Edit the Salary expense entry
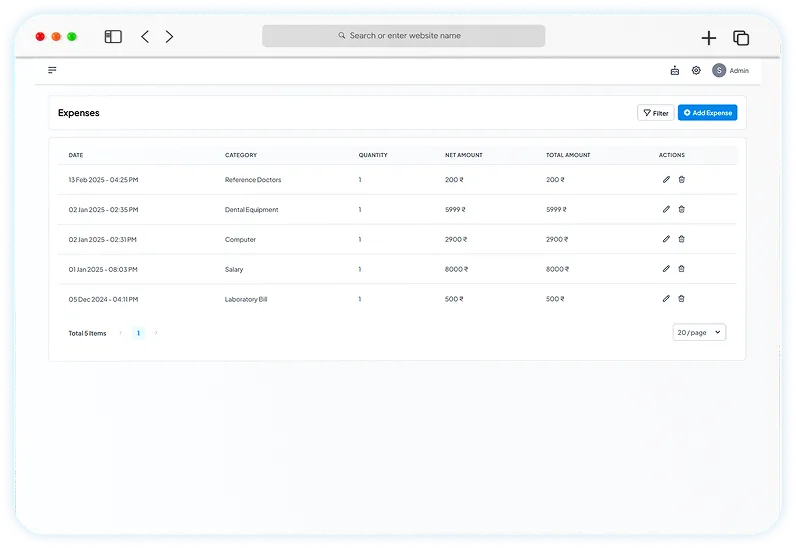 pyautogui.click(x=666, y=269)
